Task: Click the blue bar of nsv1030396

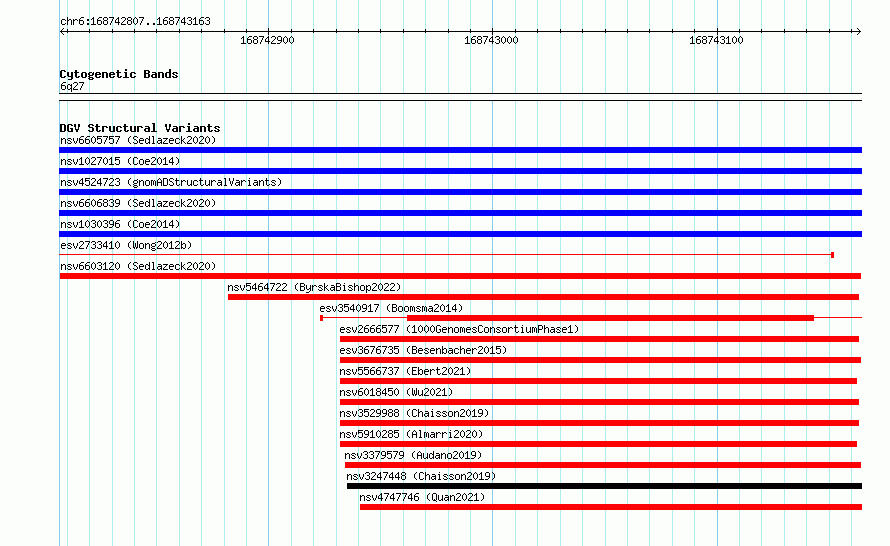Action: coord(460,234)
